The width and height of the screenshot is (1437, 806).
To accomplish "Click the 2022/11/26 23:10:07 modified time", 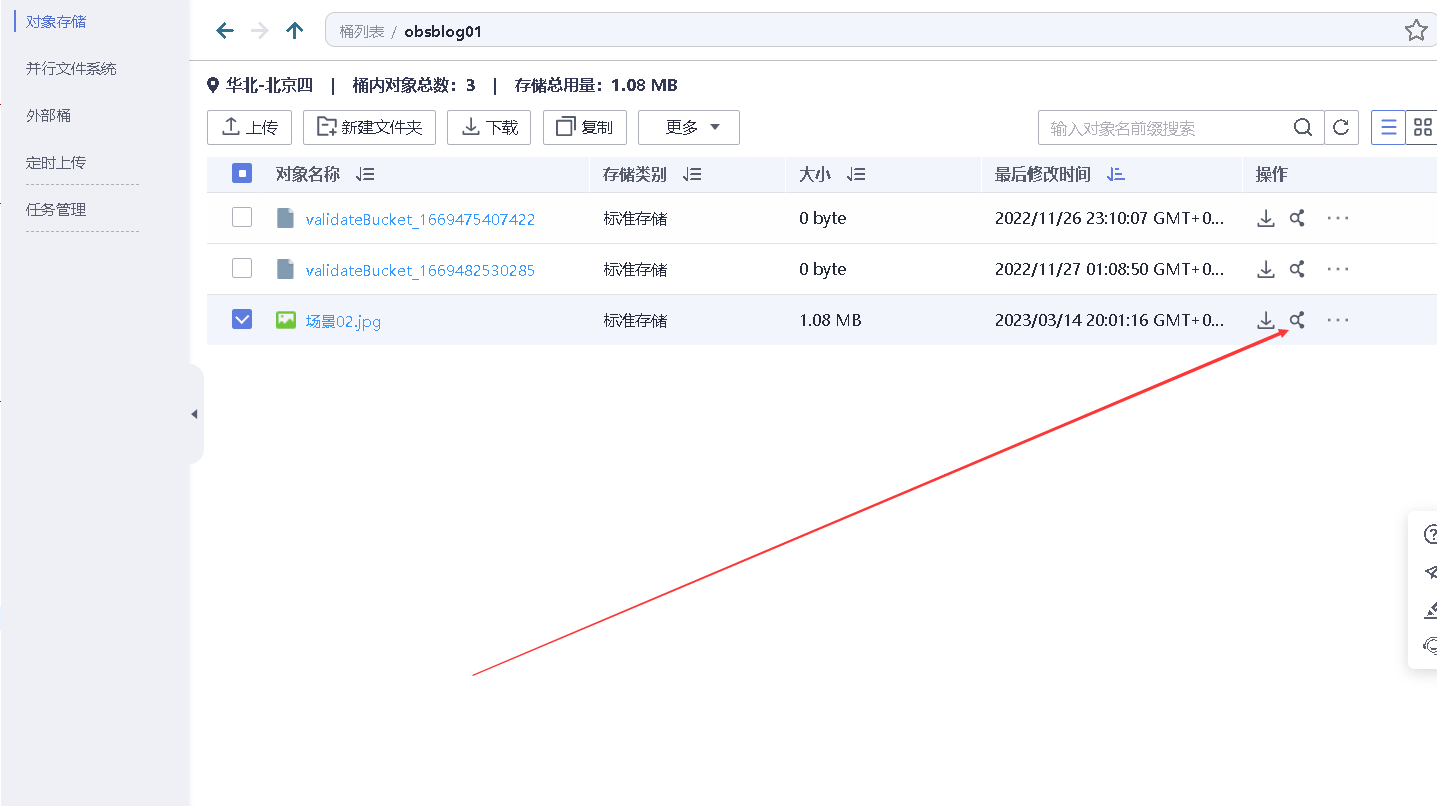I will coord(1109,218).
